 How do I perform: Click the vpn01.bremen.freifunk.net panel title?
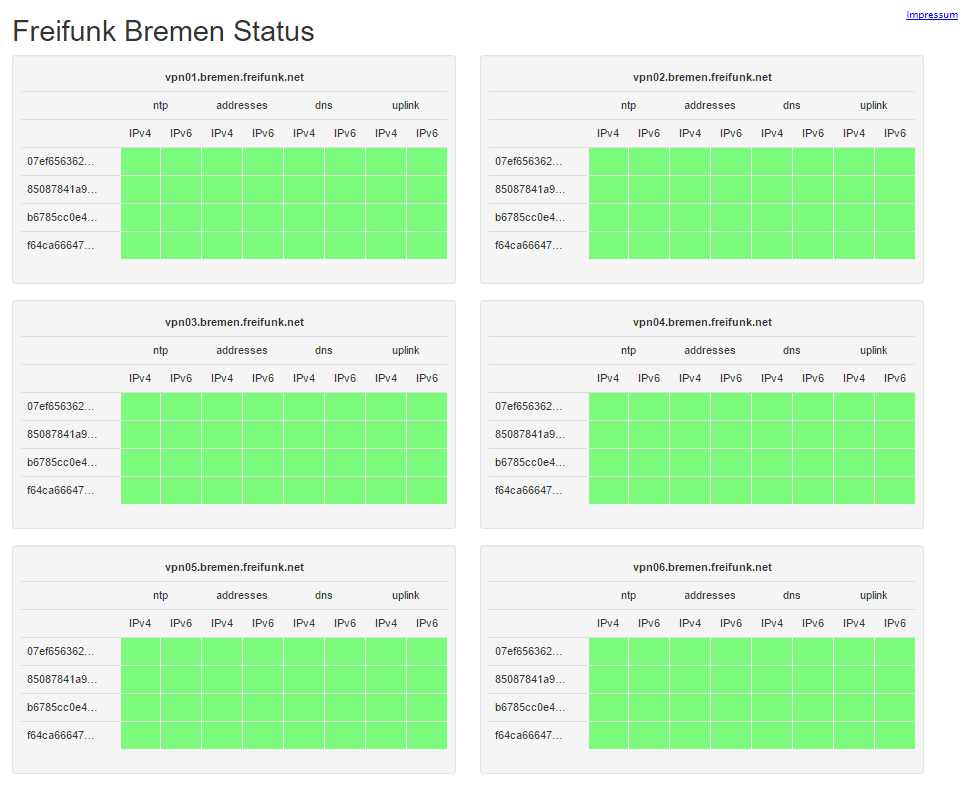[234, 77]
